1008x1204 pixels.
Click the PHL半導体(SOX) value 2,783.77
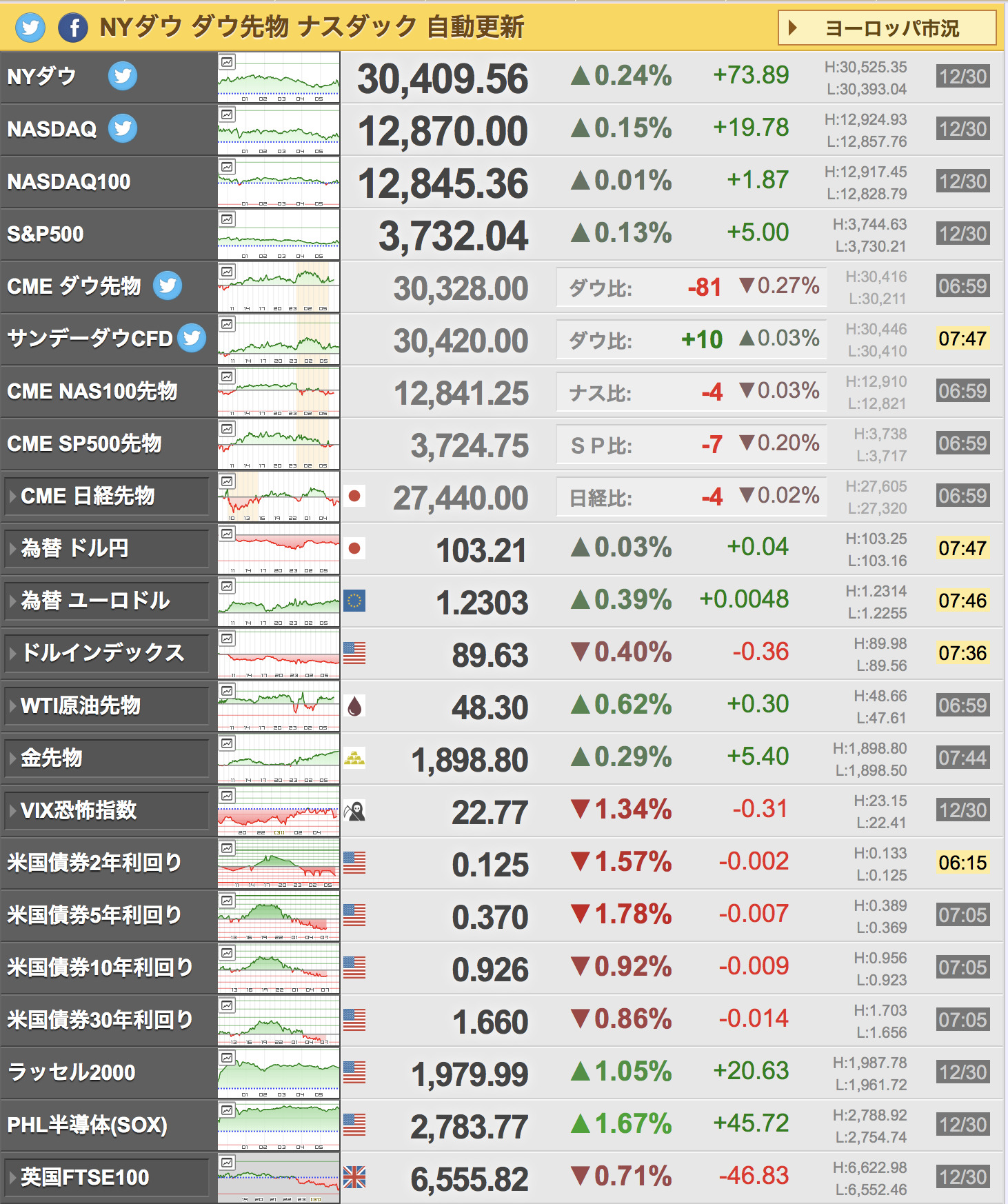[470, 1127]
